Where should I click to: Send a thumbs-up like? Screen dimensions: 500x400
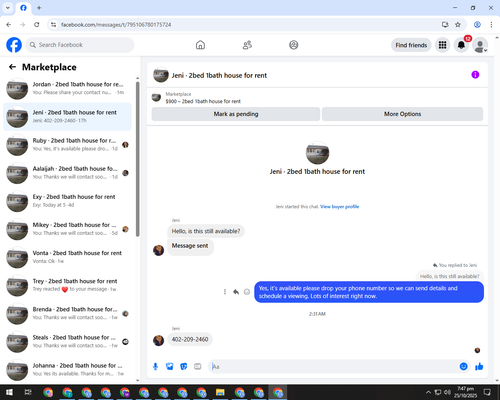click(479, 367)
